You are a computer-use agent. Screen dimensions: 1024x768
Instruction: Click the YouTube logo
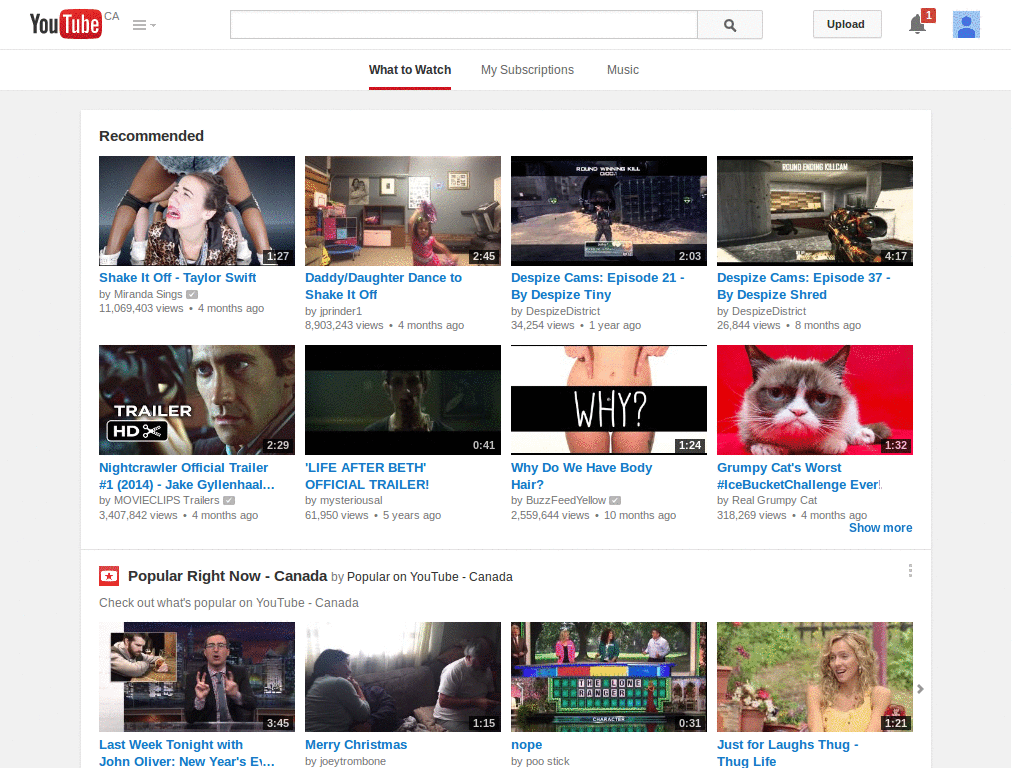(65, 24)
